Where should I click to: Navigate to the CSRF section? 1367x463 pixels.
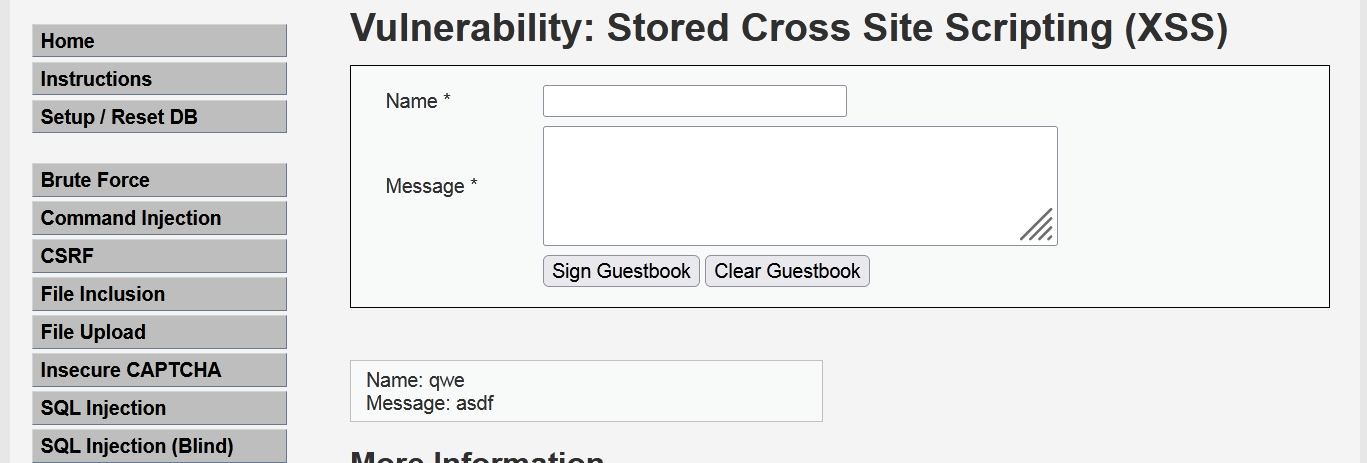pyautogui.click(x=159, y=256)
